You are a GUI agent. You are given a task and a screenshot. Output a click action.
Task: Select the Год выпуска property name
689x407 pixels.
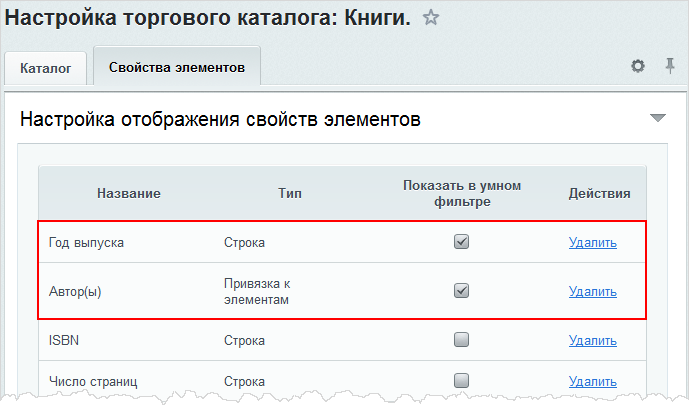(x=86, y=243)
